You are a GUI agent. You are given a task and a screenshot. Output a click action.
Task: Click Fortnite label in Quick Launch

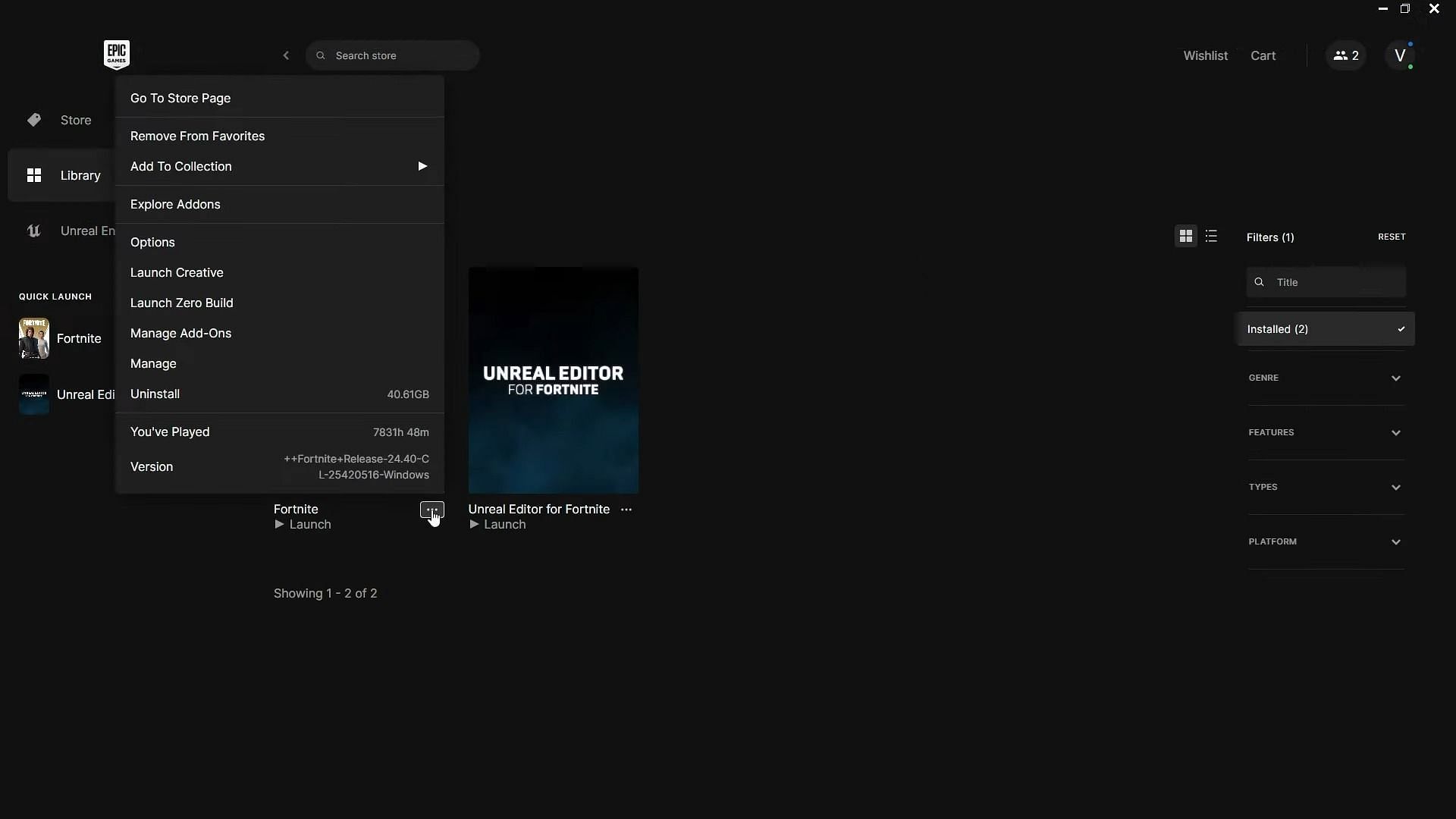79,338
